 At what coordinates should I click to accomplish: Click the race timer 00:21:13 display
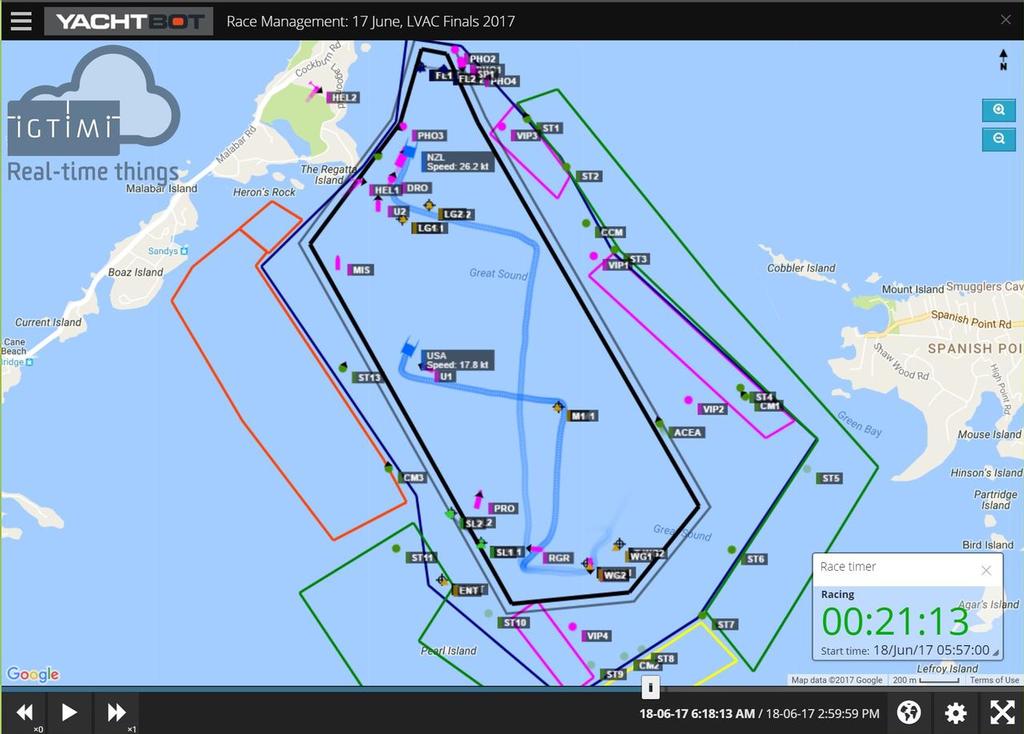895,622
